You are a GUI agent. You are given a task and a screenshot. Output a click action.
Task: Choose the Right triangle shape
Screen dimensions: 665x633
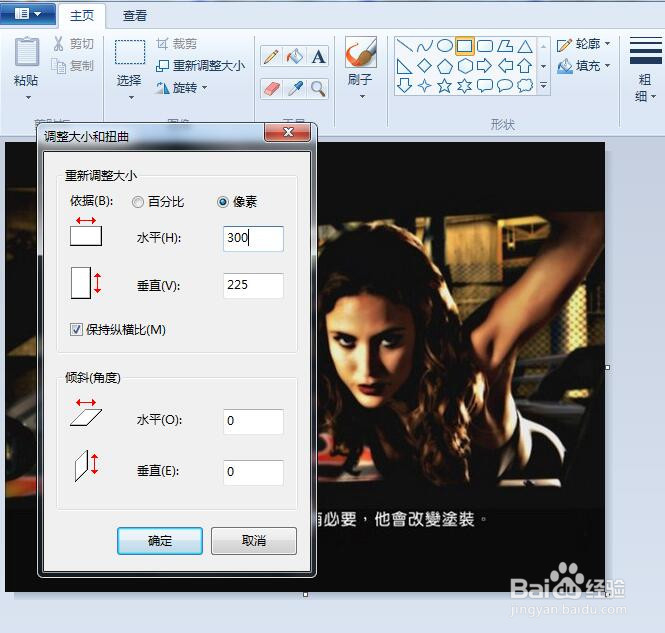coord(405,66)
